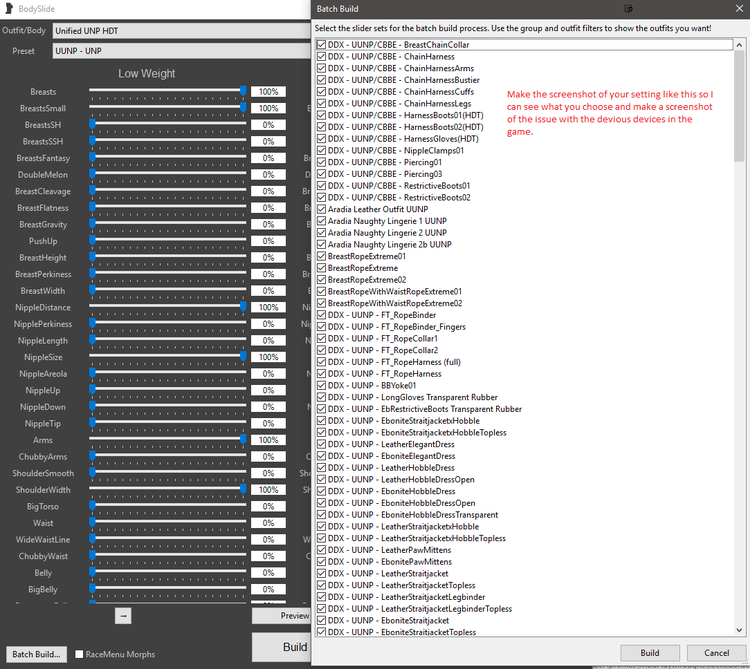750x669 pixels.
Task: Click the ShoulderWidth slider handle
Action: click(243, 489)
